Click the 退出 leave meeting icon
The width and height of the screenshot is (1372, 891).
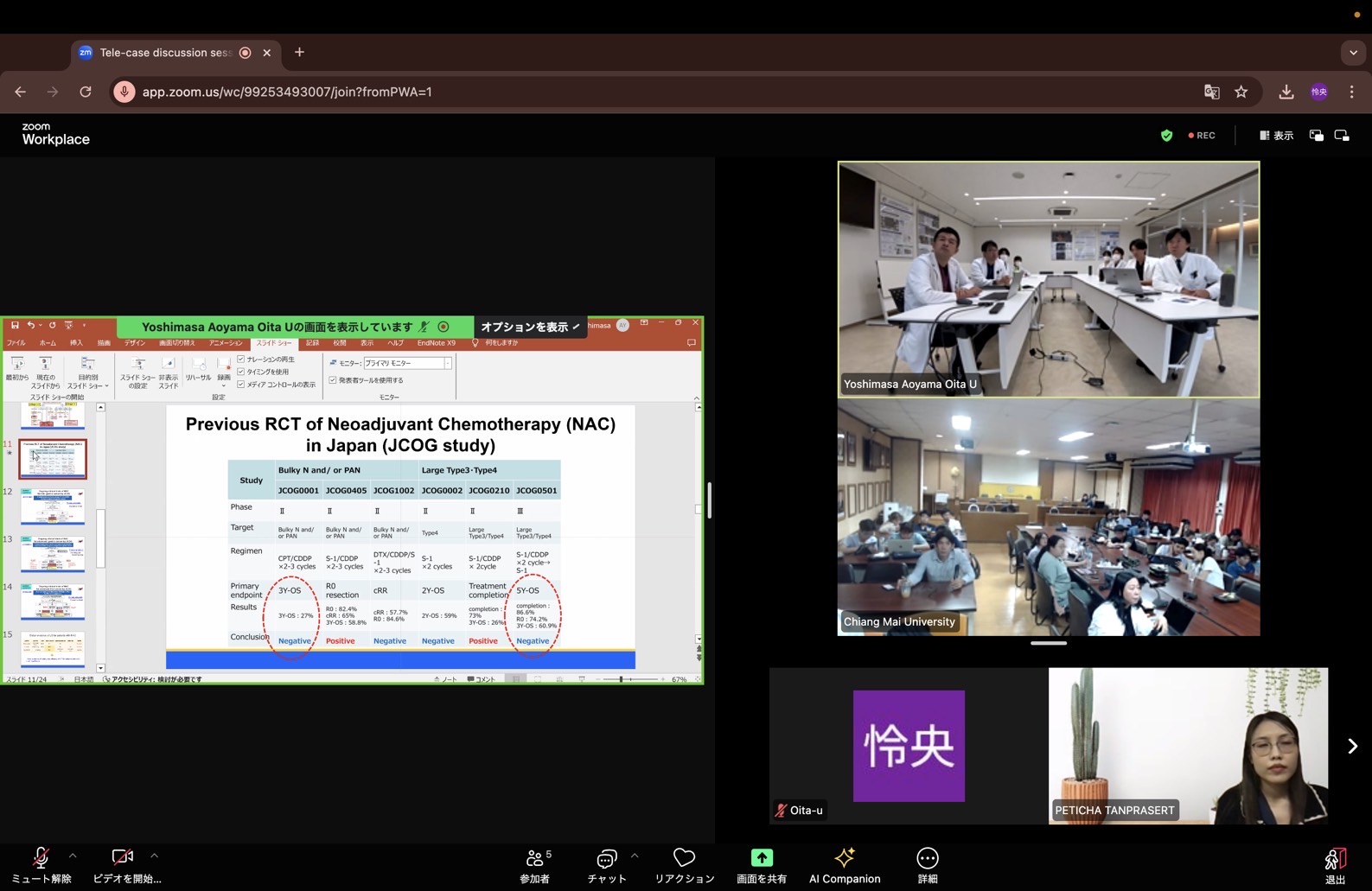pos(1335,858)
